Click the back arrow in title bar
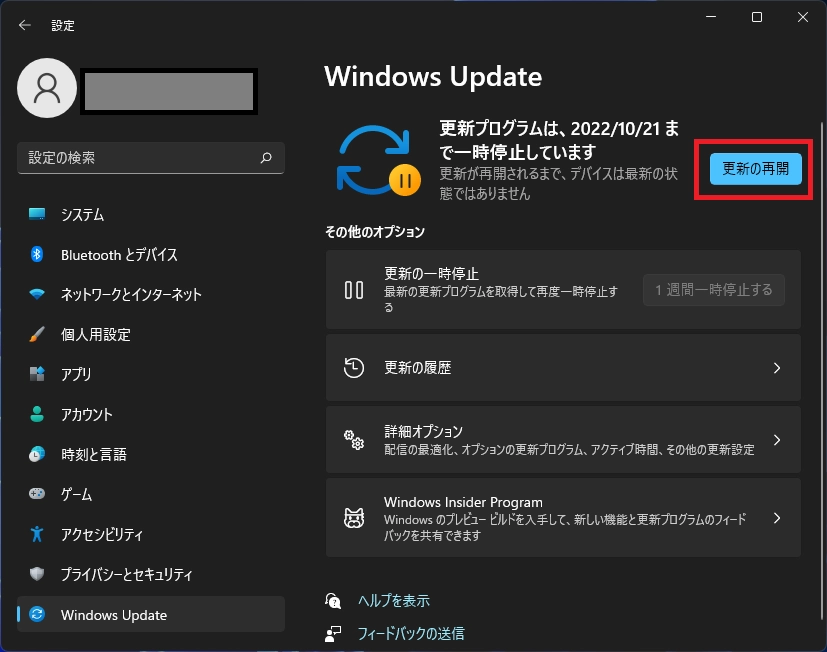Image resolution: width=827 pixels, height=652 pixels. (x=25, y=25)
